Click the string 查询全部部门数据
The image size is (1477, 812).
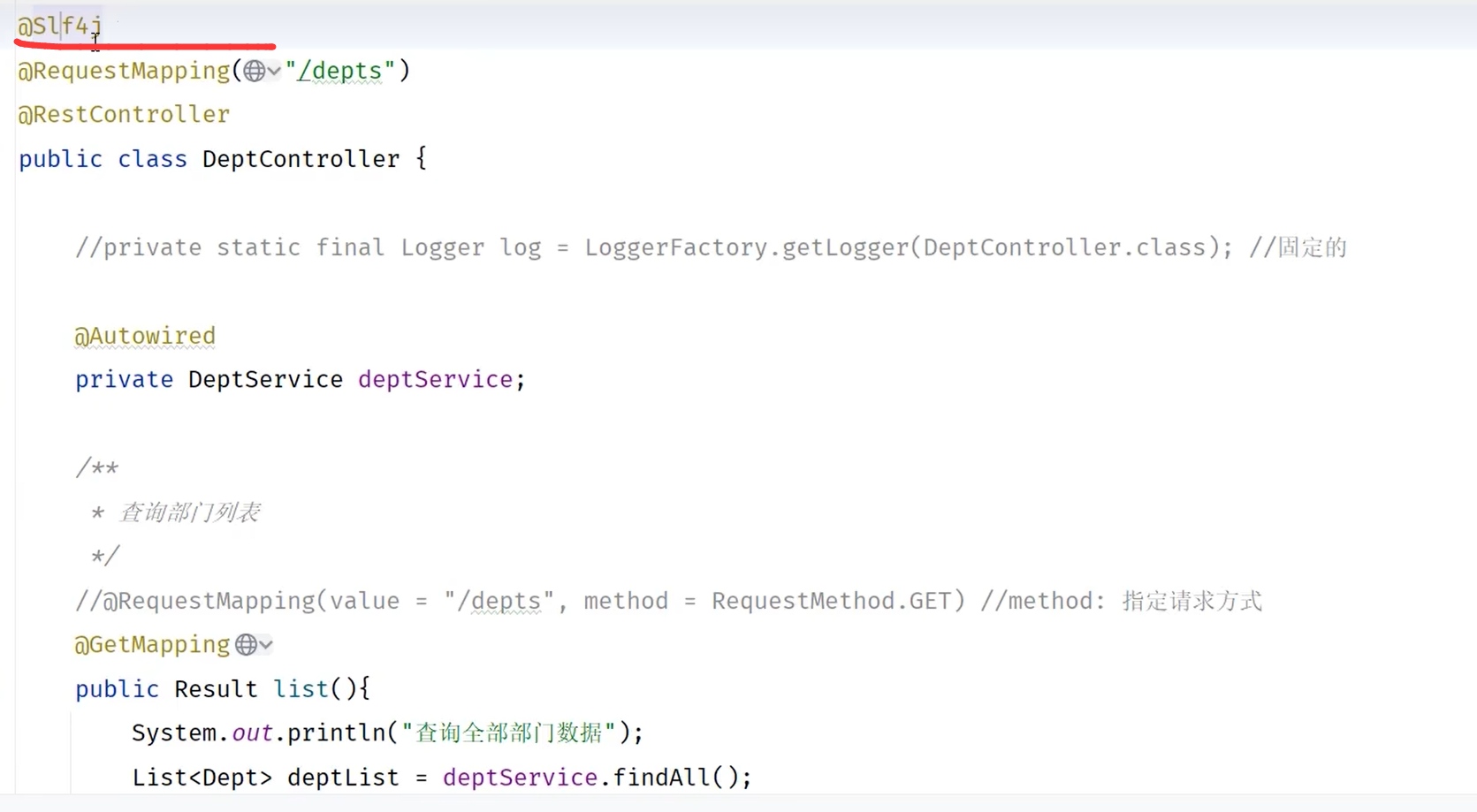pos(508,732)
